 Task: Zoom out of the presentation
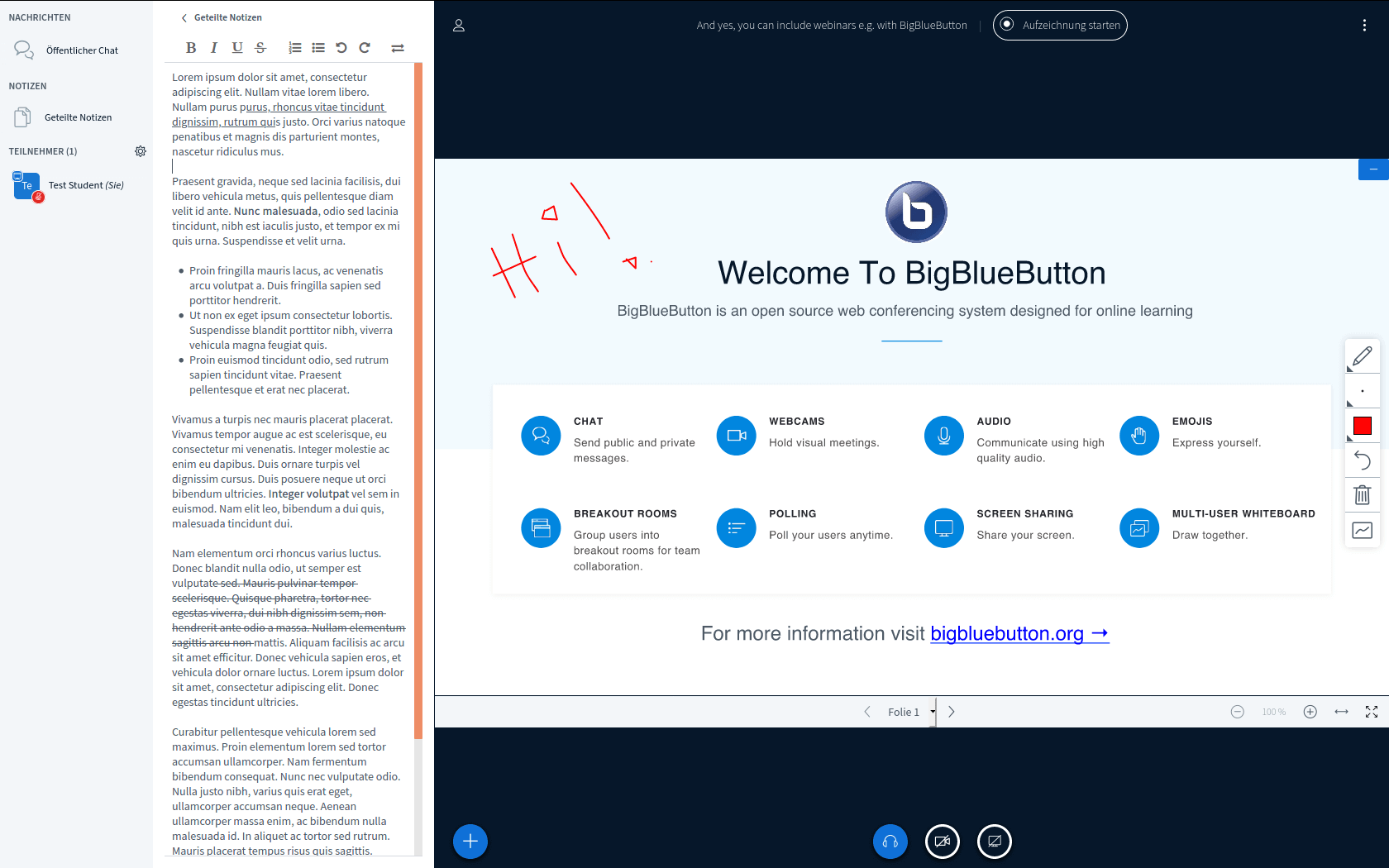[x=1238, y=712]
